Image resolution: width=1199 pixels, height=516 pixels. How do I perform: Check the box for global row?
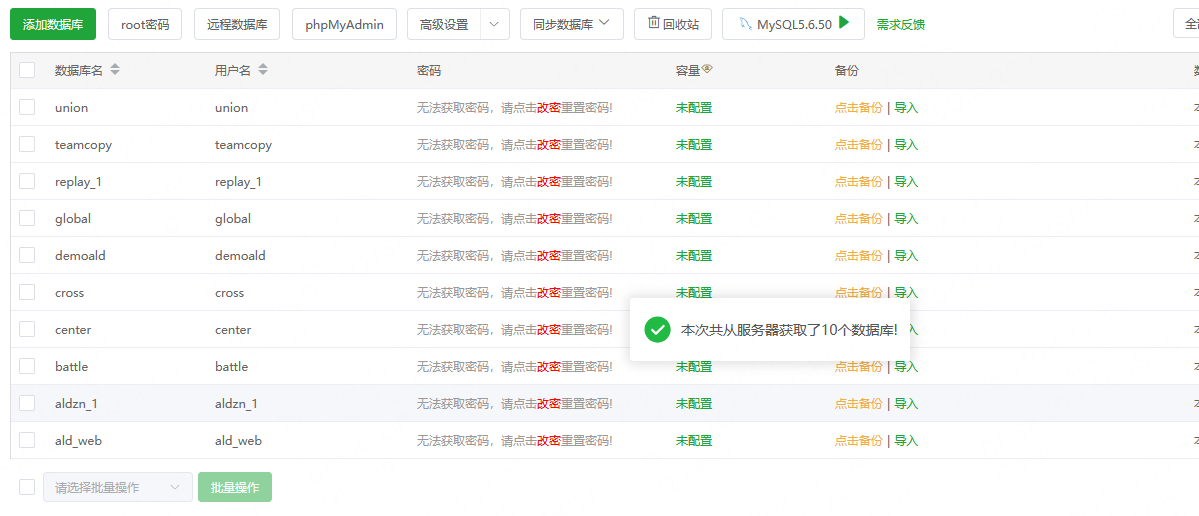[x=28, y=218]
